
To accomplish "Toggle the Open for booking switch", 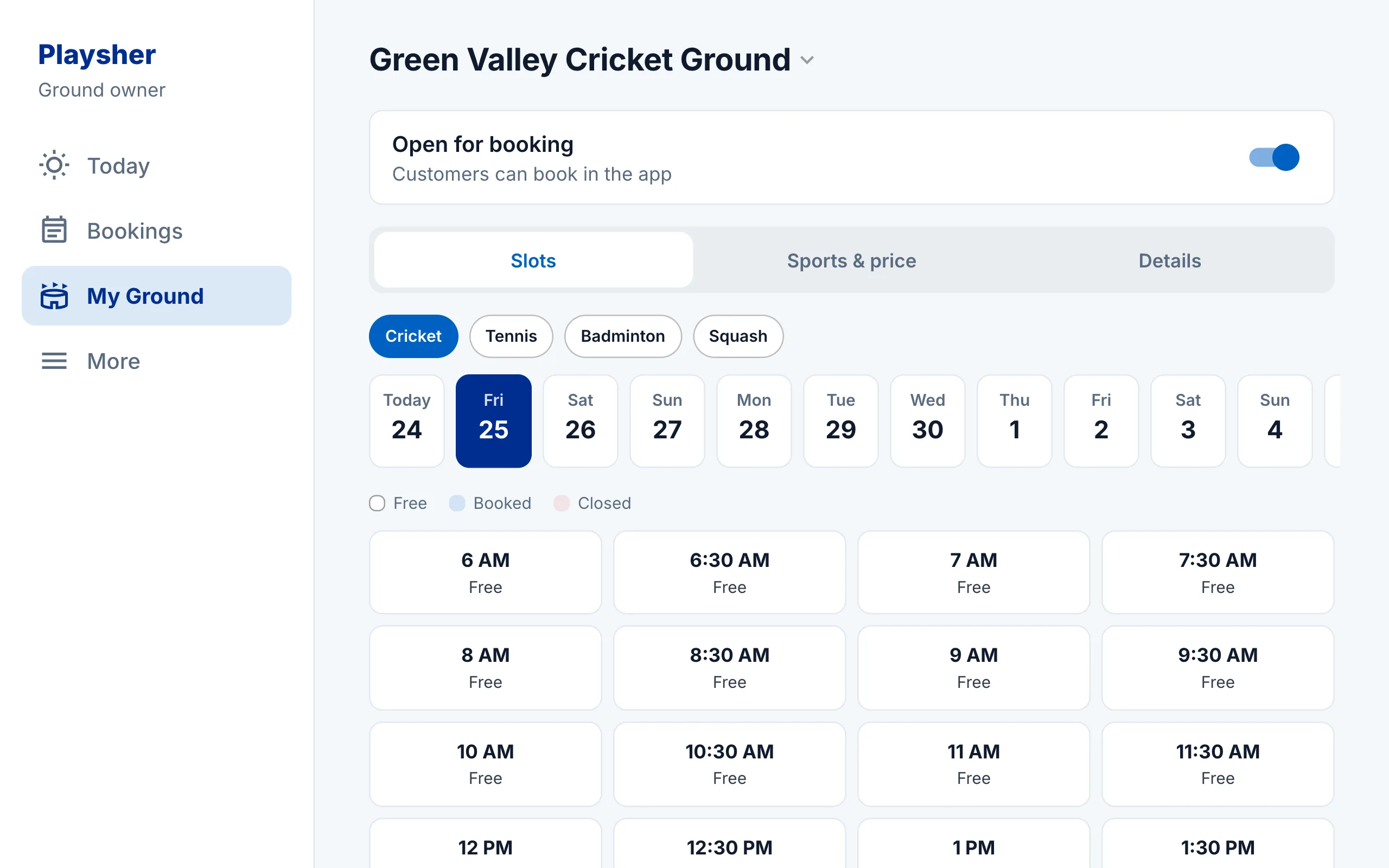I will (x=1273, y=157).
